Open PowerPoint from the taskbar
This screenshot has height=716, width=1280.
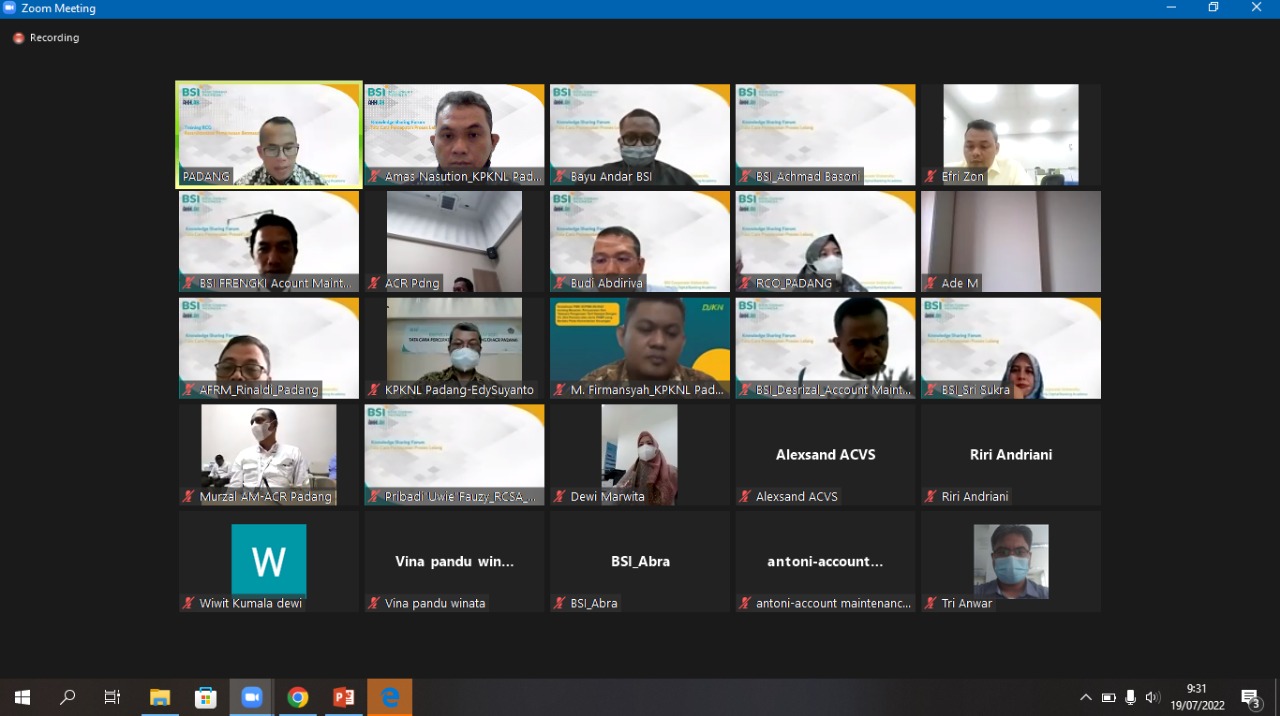point(344,697)
